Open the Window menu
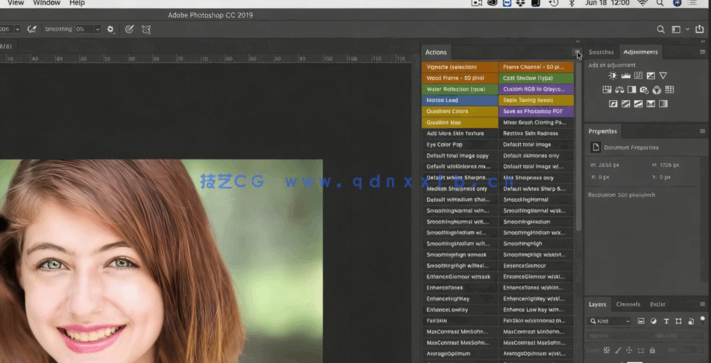 [x=47, y=3]
